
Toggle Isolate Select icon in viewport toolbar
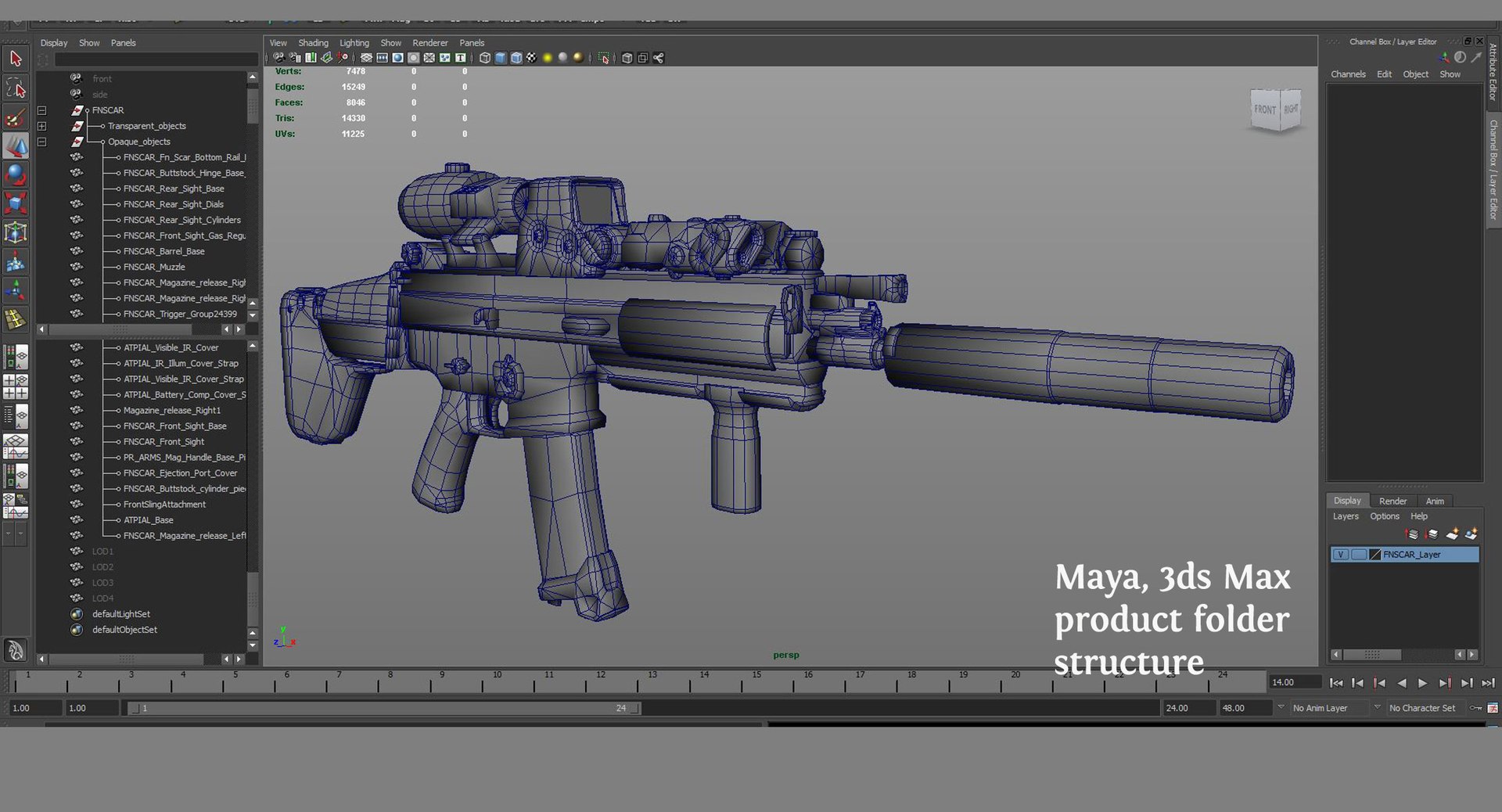click(604, 58)
